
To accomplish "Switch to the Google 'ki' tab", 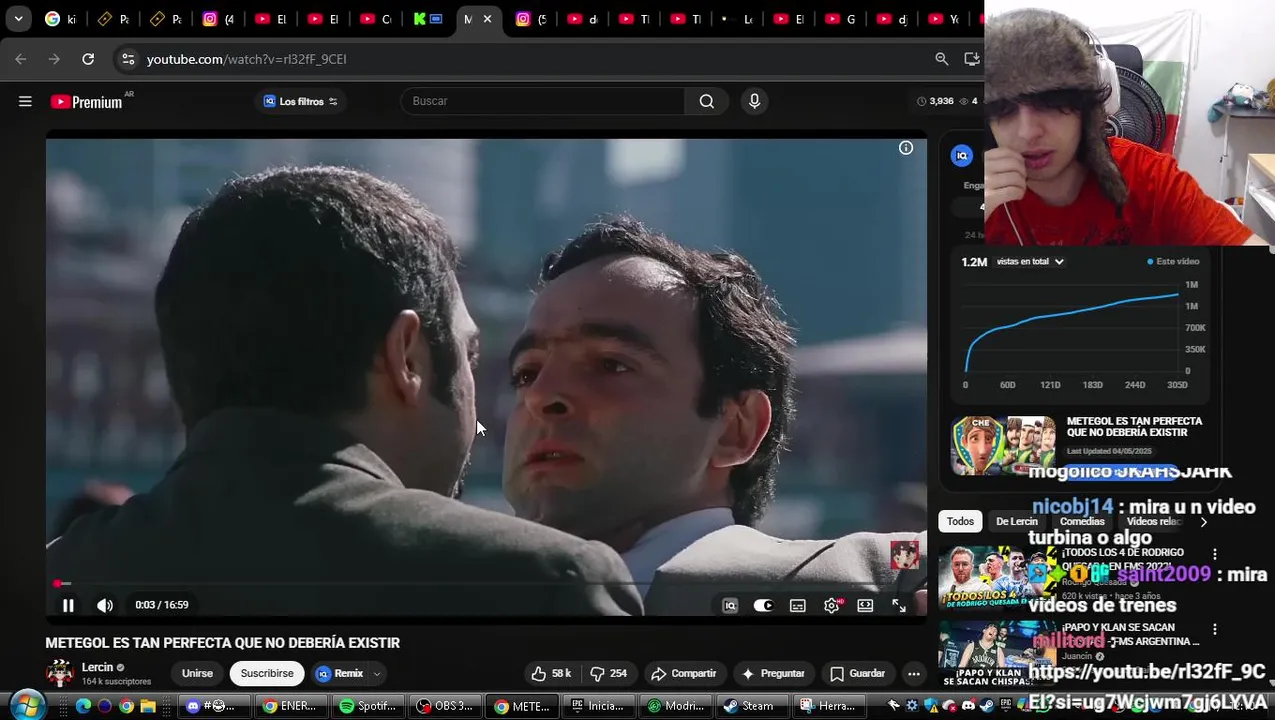I will [60, 19].
